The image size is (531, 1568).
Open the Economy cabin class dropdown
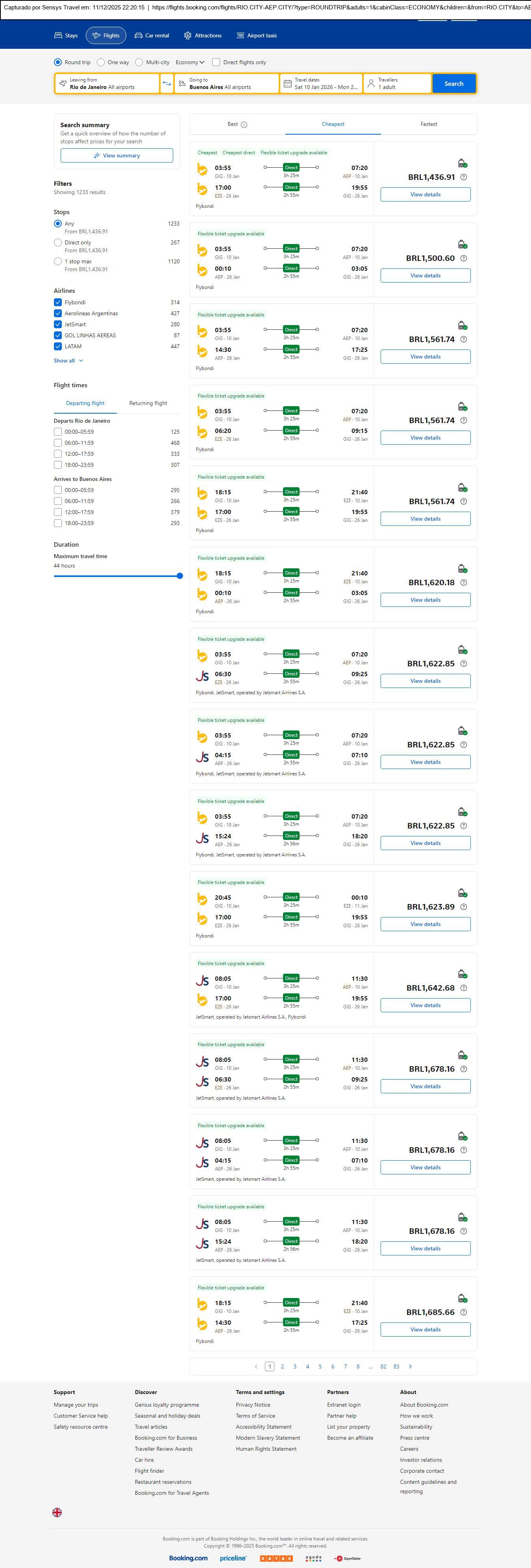click(x=190, y=62)
